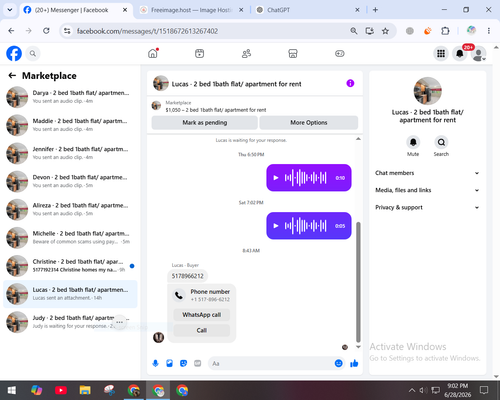Play the 0:10 audio clip

click(276, 178)
